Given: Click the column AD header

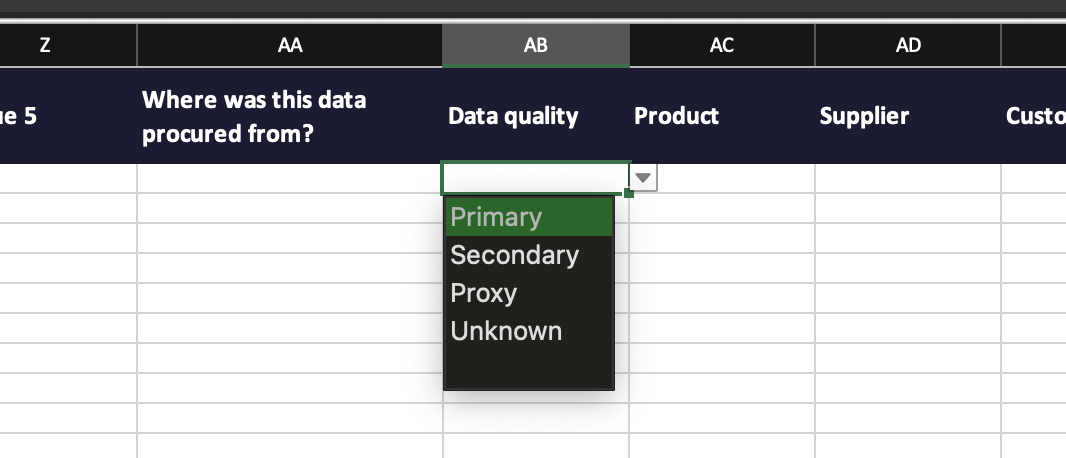Looking at the screenshot, I should (907, 45).
